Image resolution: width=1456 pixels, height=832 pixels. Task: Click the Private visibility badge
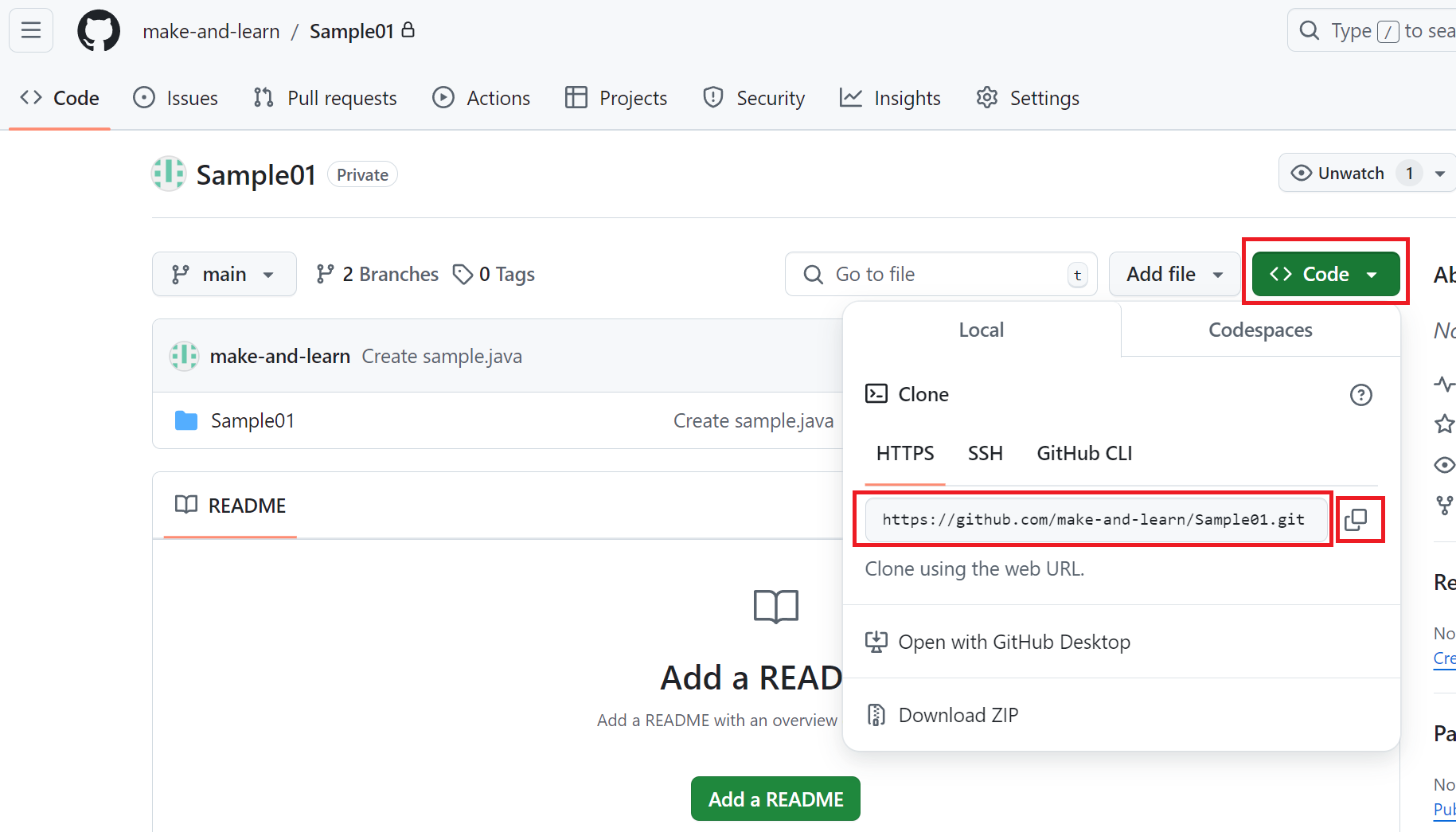[362, 174]
